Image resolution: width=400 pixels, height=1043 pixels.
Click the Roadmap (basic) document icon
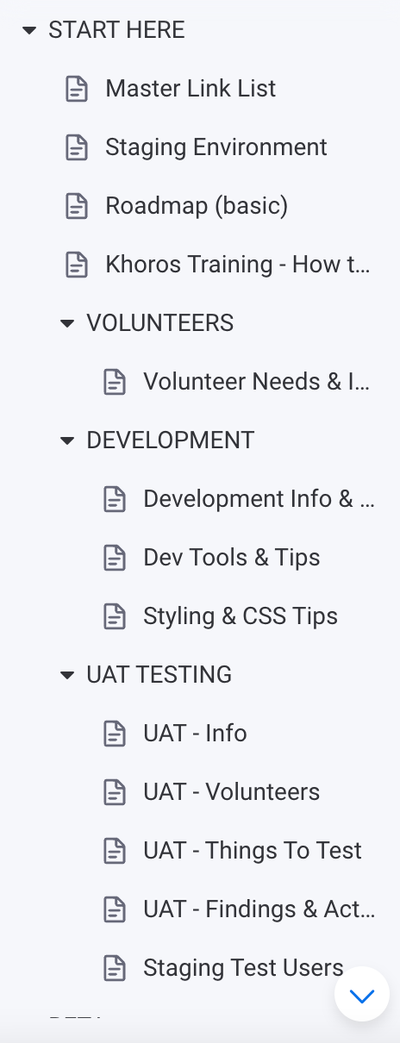[77, 206]
